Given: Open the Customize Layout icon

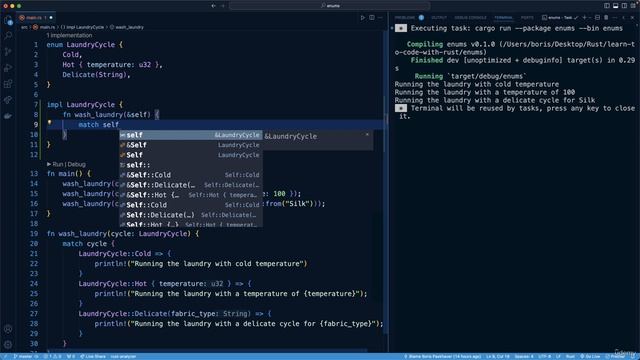Looking at the screenshot, I should point(633,6).
